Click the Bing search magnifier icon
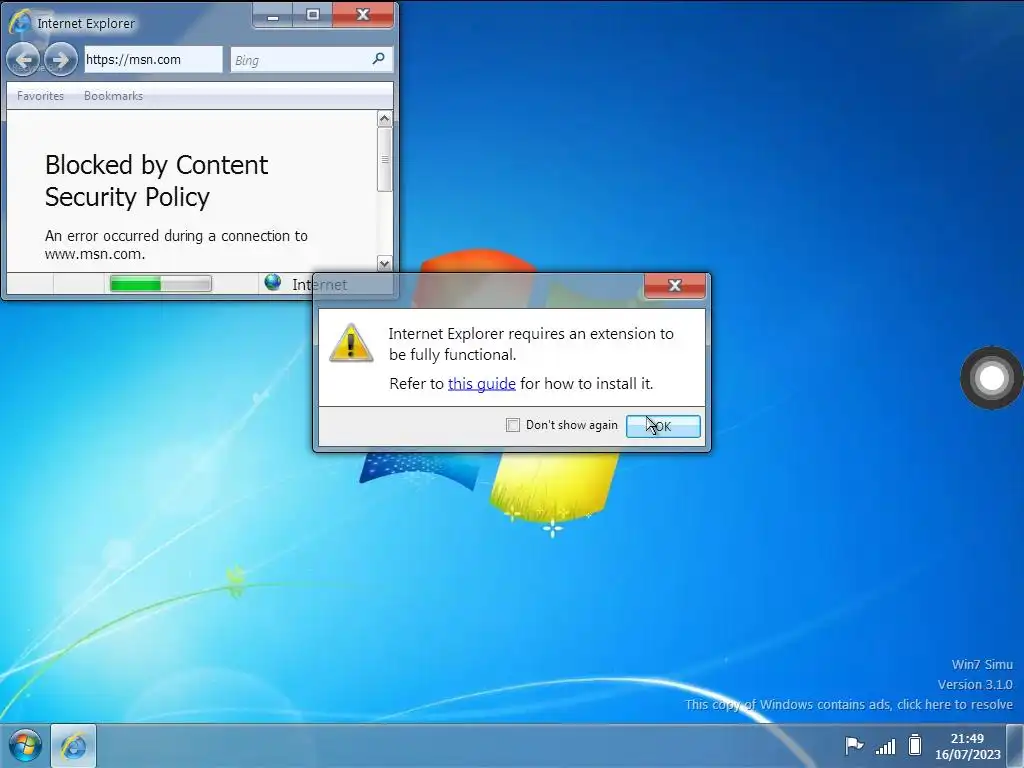The width and height of the screenshot is (1024, 768). [378, 59]
